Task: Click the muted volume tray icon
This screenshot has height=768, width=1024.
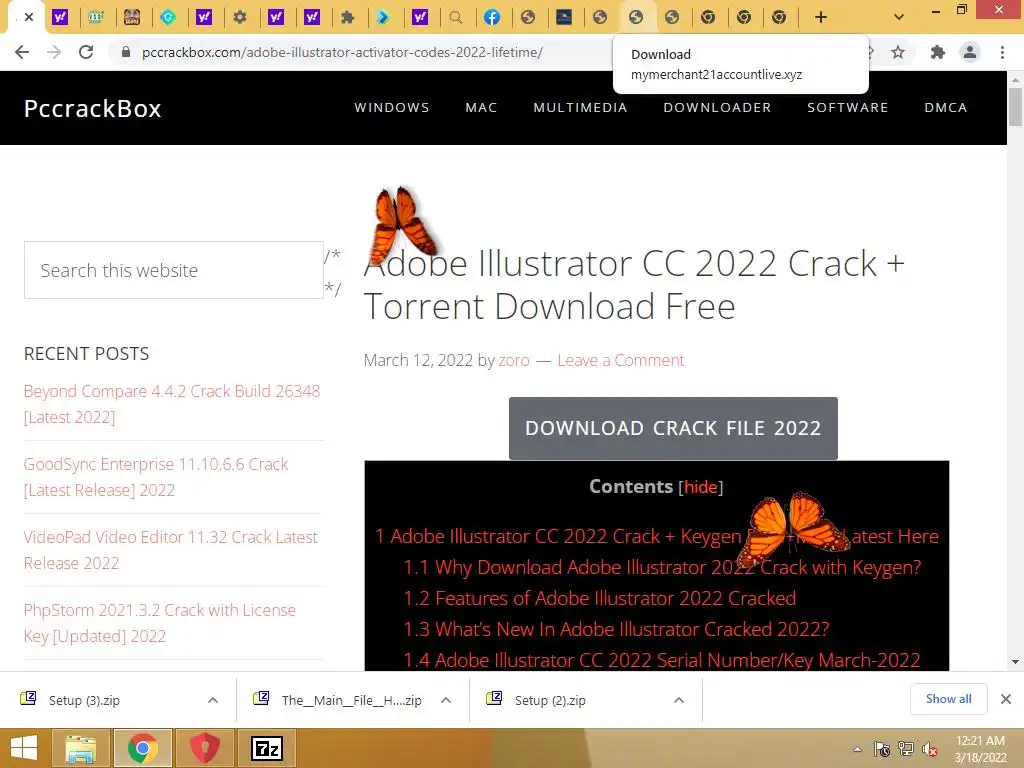Action: tap(930, 749)
